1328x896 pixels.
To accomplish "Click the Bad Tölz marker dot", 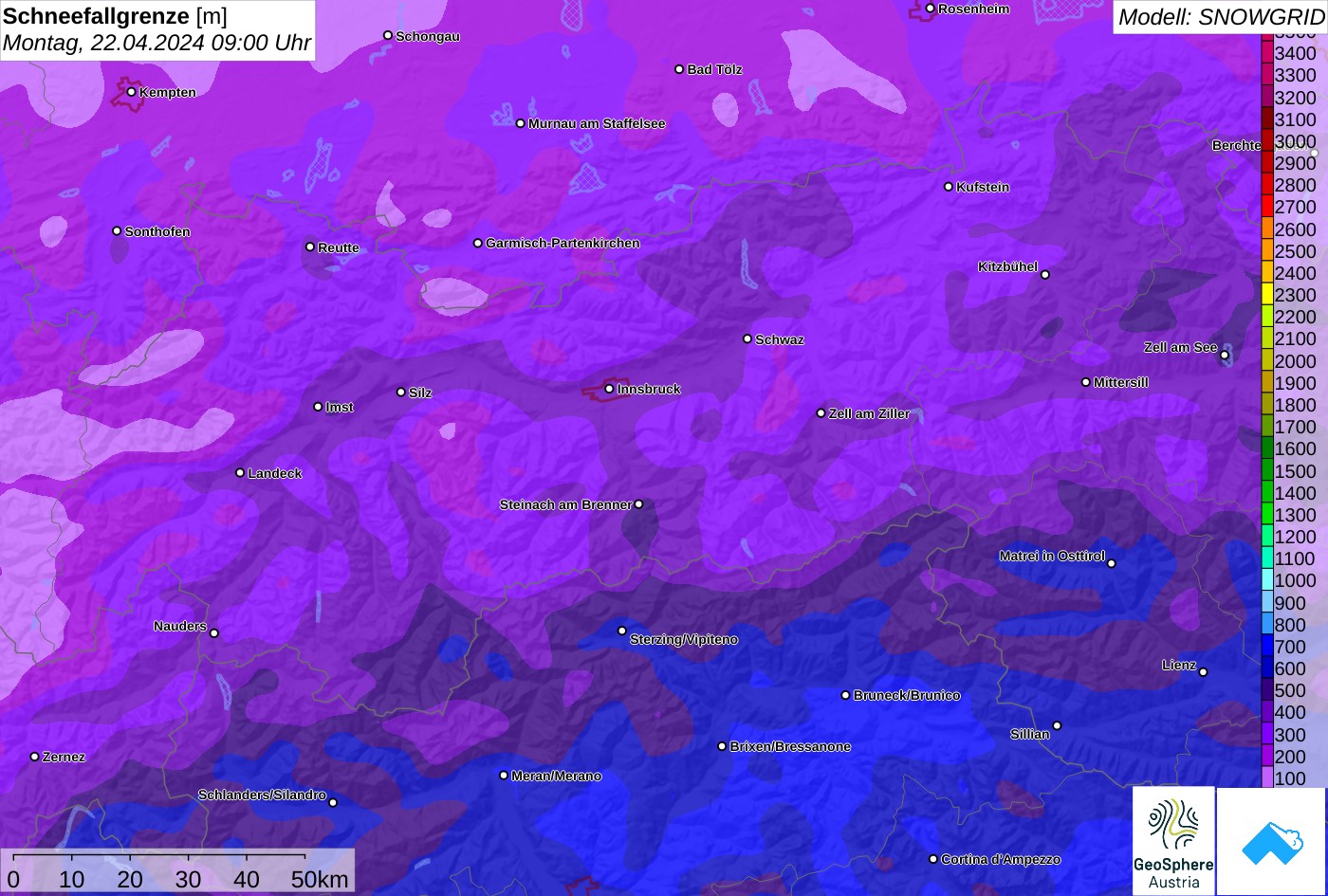I will click(x=679, y=69).
